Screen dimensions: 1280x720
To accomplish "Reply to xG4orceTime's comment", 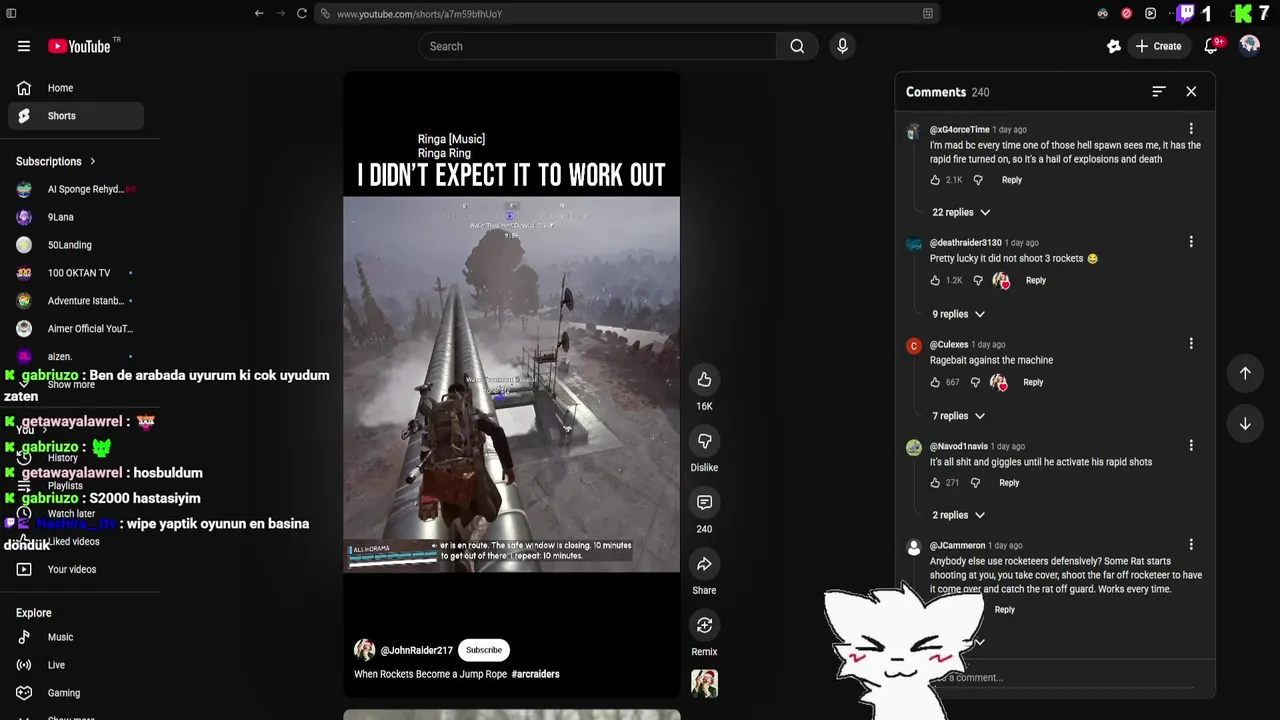I will tap(1012, 180).
